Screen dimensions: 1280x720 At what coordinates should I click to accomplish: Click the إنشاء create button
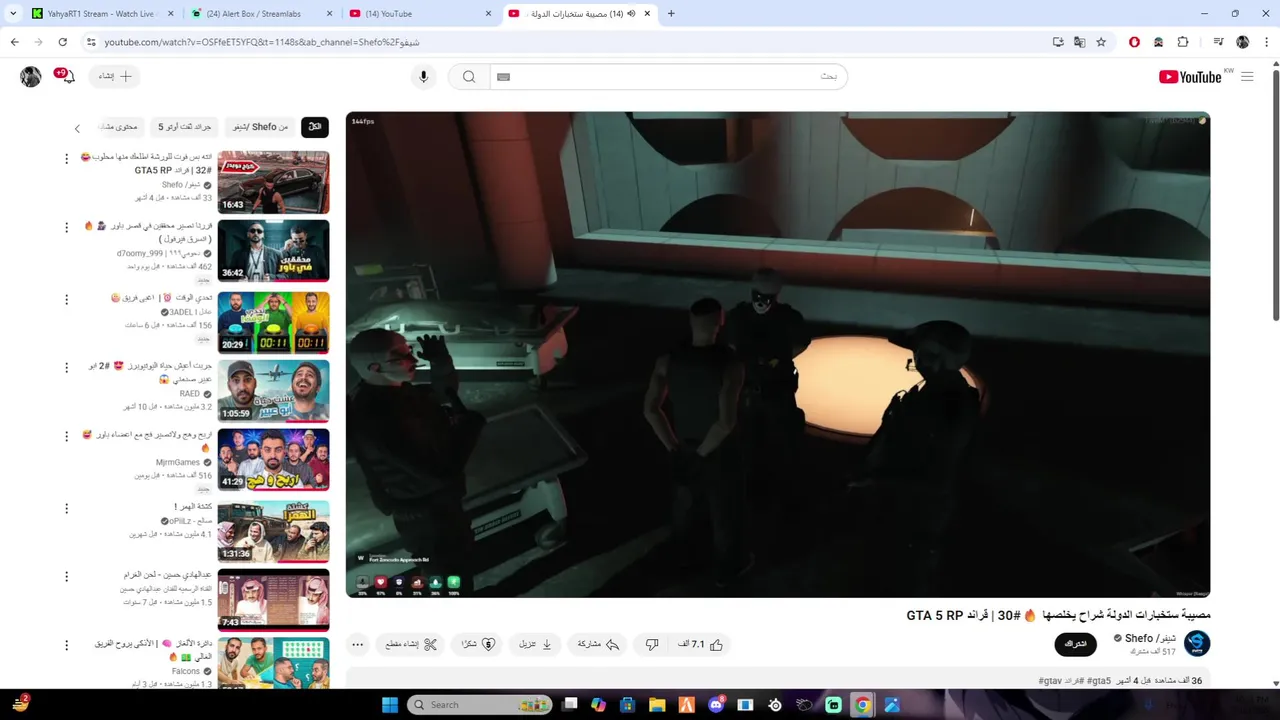click(112, 76)
